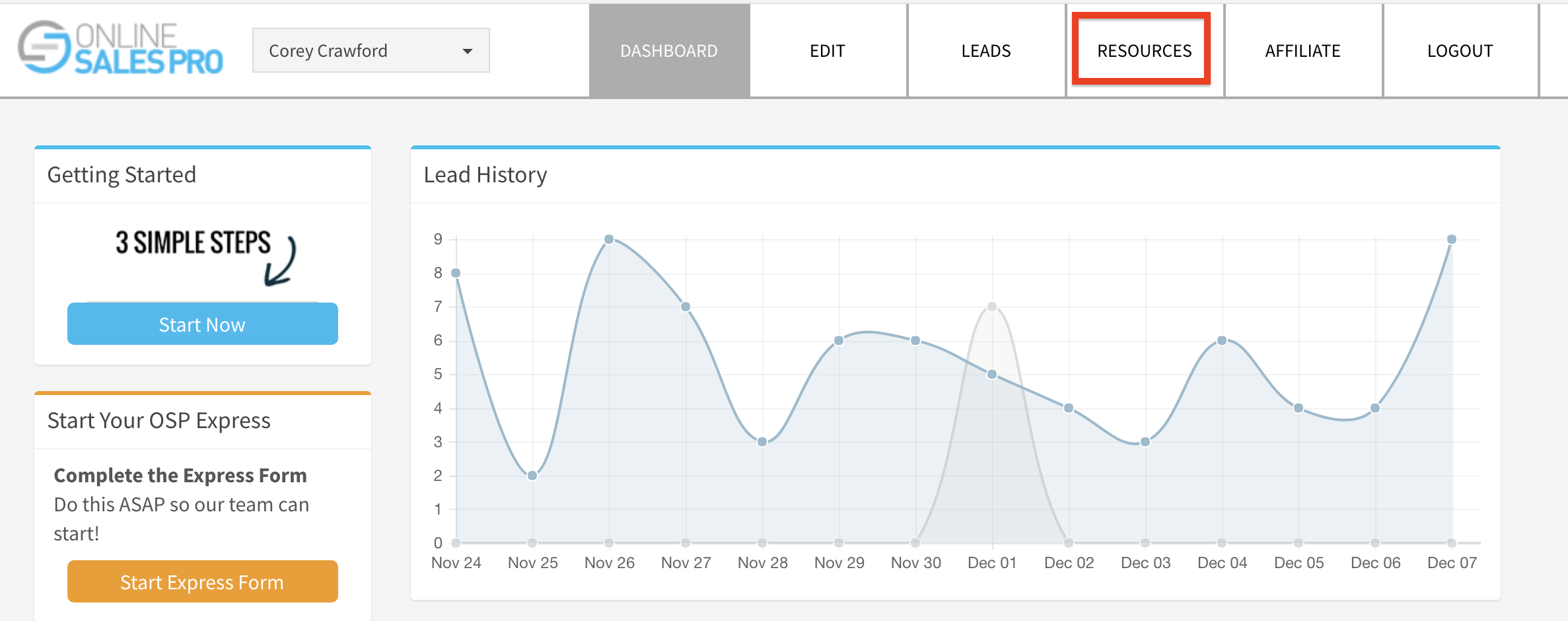
Task: Select the Dec 01 blue data point at 5
Action: [x=992, y=374]
